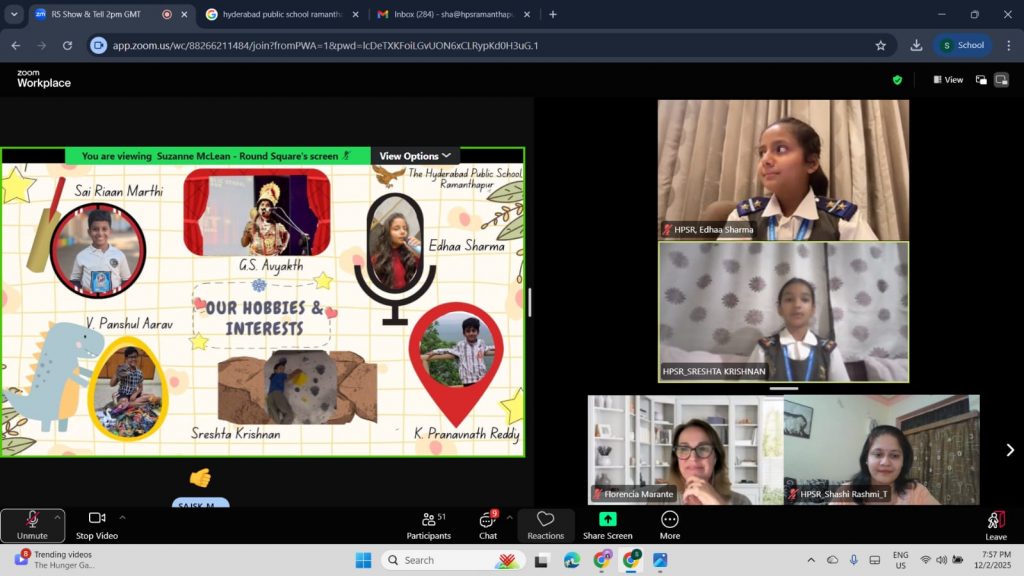Open the Participants panel
Screen dimensions: 1024x576
pyautogui.click(x=428, y=524)
